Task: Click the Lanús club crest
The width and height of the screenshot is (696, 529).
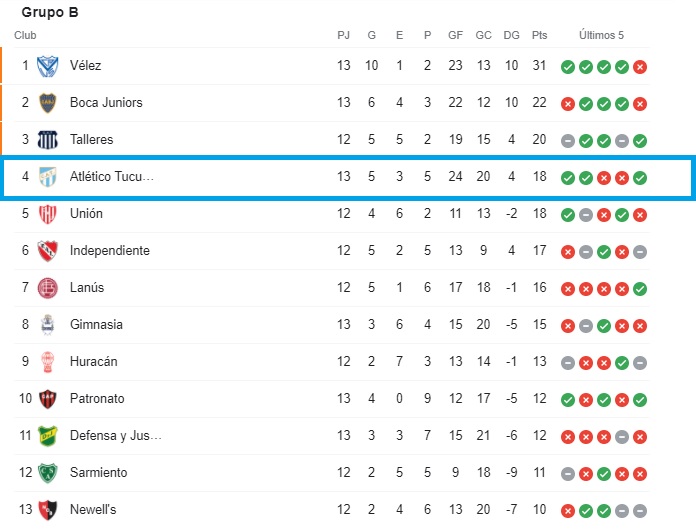Action: tap(47, 288)
